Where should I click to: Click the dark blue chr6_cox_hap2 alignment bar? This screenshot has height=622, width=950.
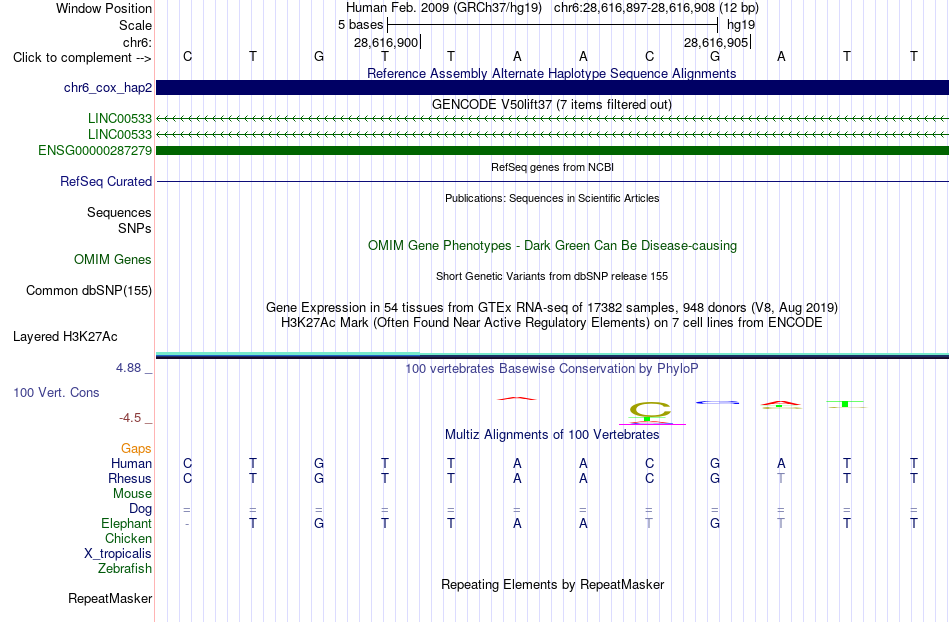[x=552, y=87]
